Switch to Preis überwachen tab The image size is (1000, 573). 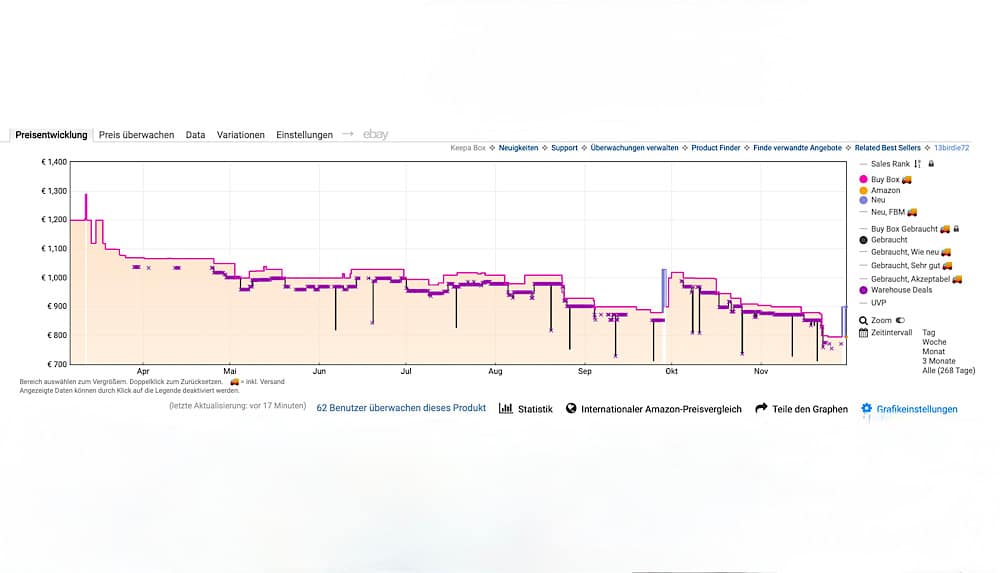[136, 135]
